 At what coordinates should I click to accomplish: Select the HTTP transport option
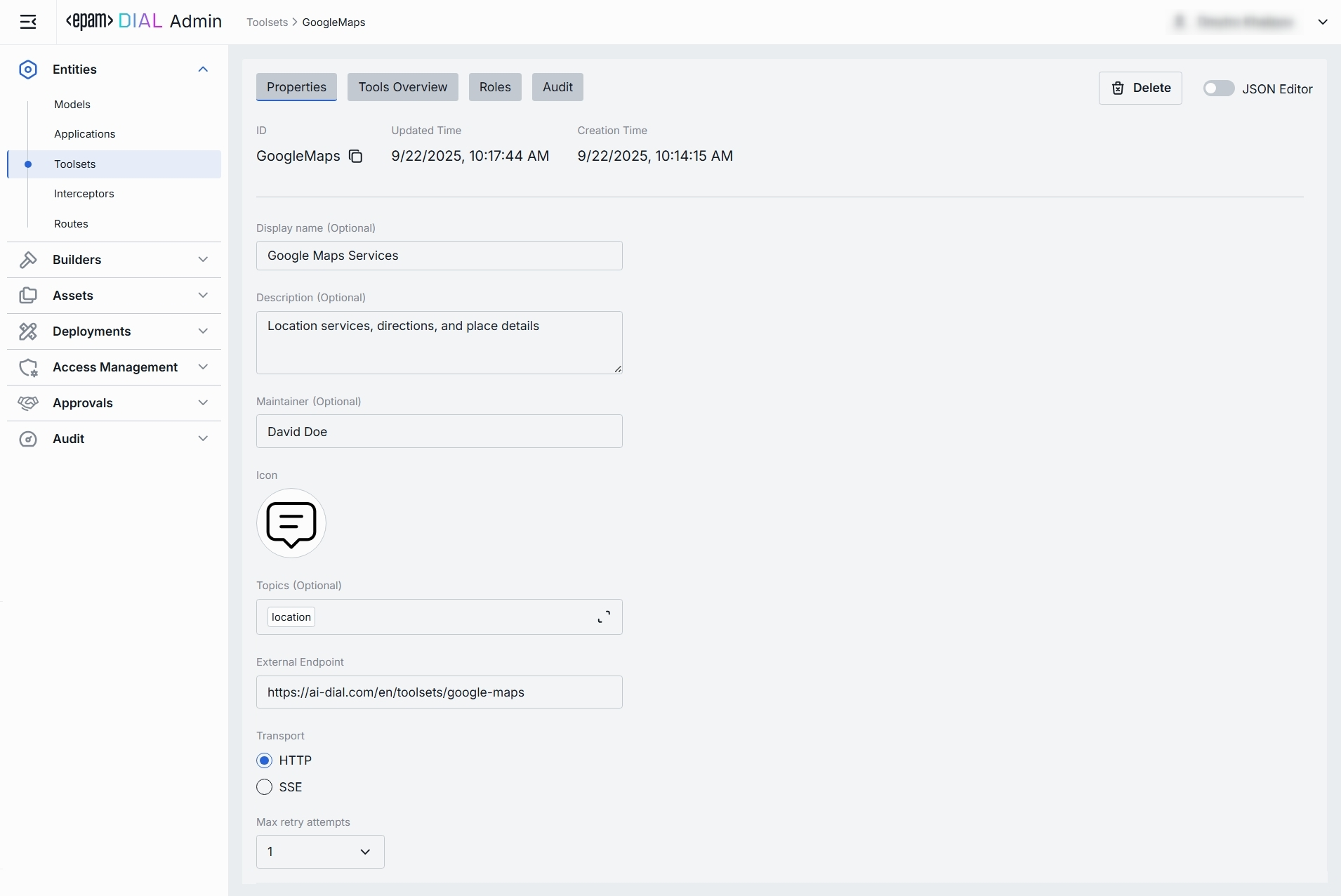coord(265,760)
